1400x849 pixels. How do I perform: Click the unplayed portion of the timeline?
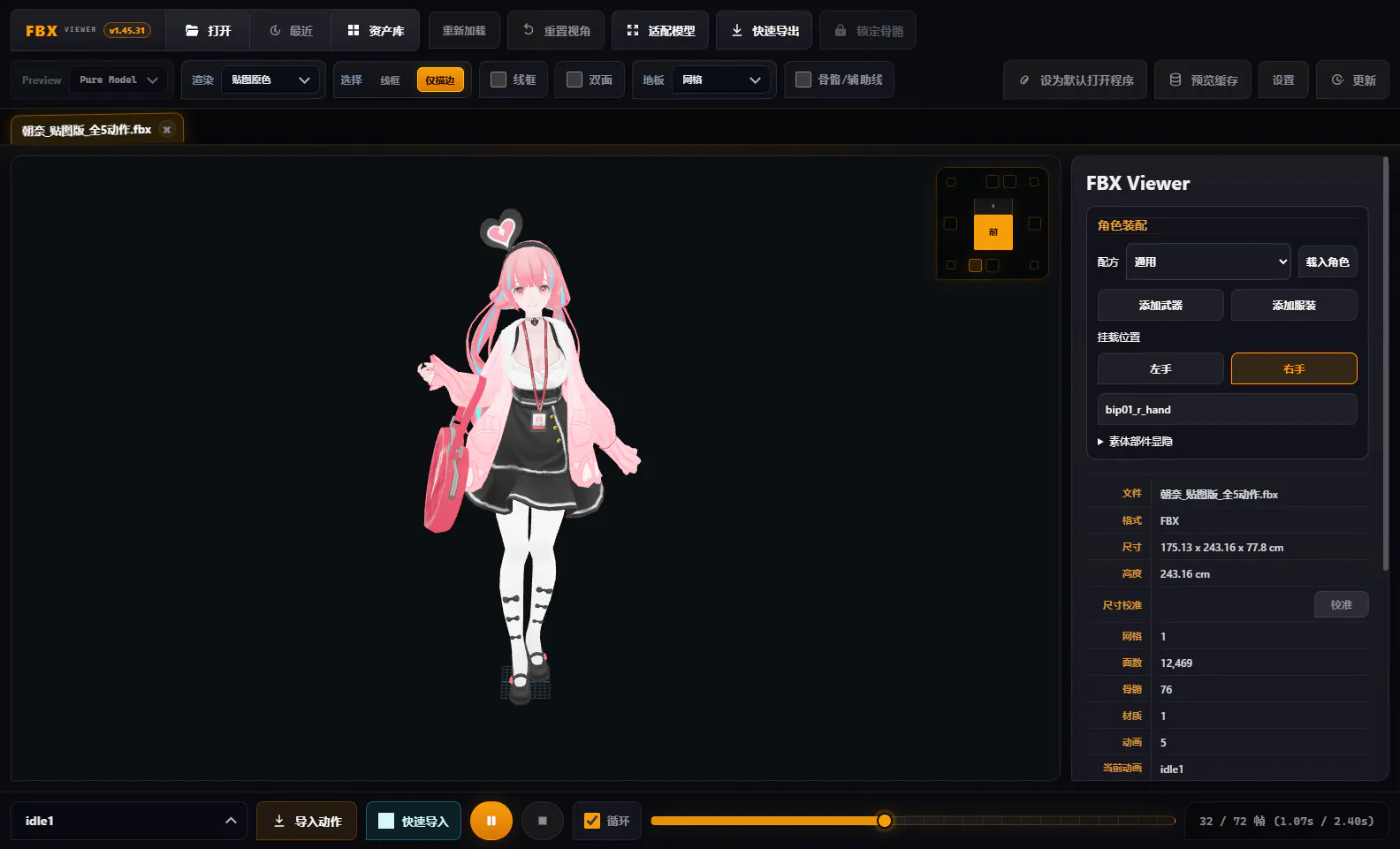tap(1032, 821)
